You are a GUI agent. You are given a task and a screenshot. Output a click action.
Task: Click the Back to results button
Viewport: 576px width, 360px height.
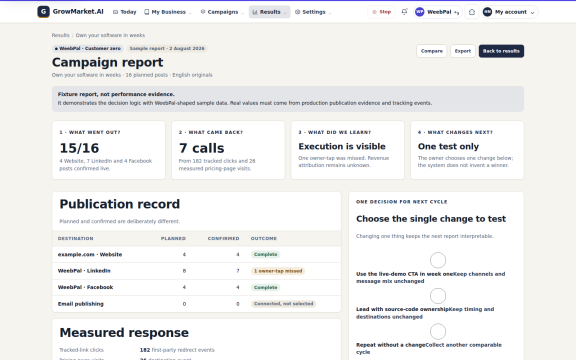point(501,51)
